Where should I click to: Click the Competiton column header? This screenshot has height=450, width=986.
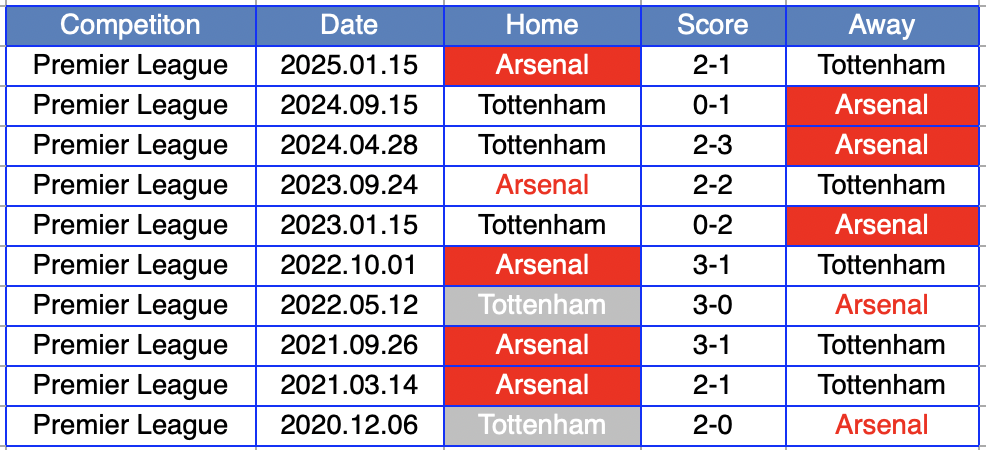point(130,25)
